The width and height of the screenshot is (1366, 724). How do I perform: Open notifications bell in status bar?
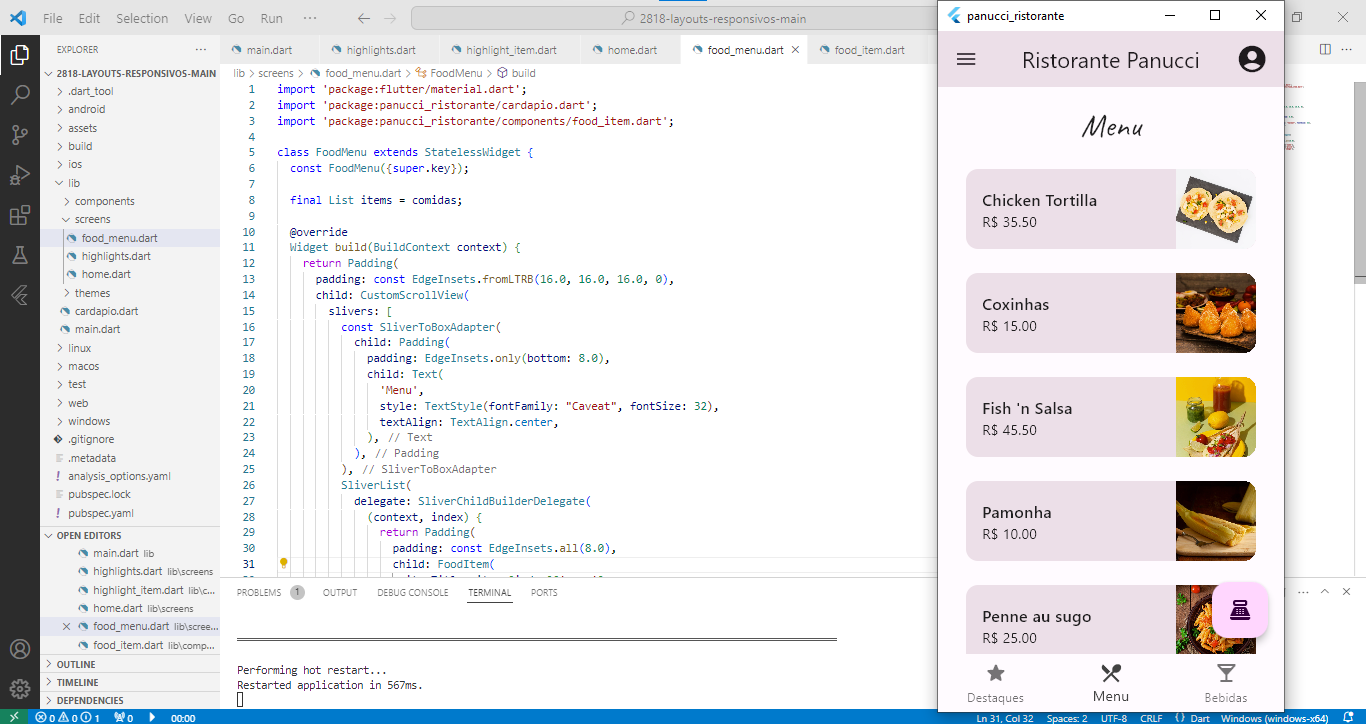coord(1350,717)
